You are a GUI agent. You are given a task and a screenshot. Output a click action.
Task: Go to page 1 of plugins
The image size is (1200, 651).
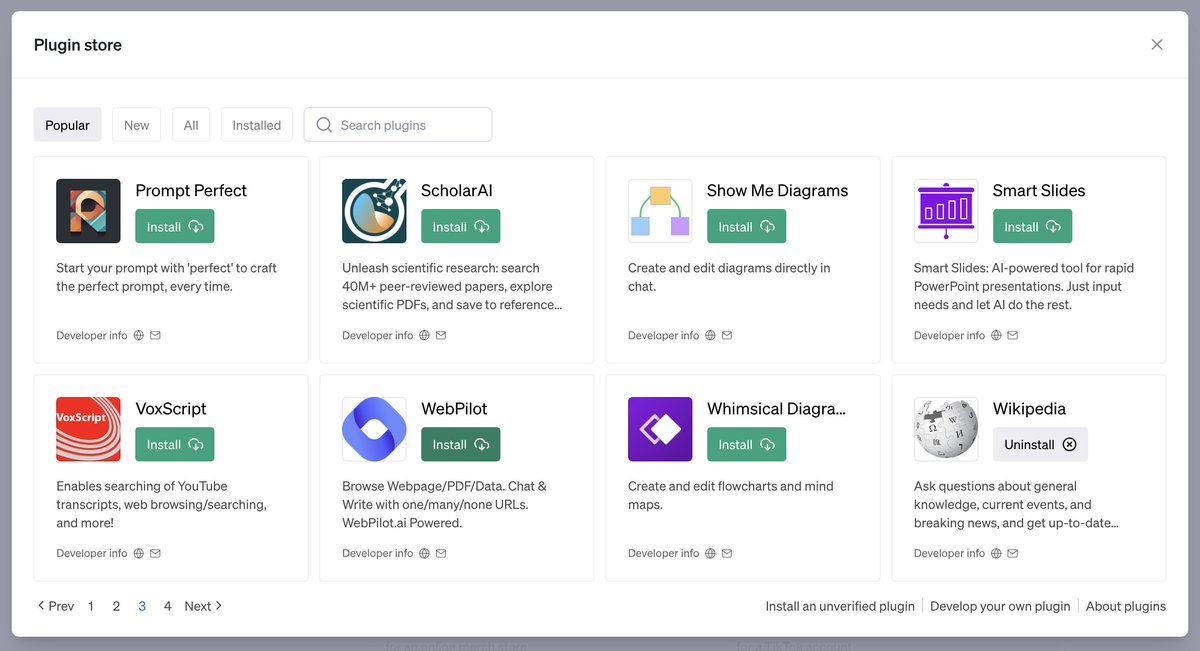91,606
